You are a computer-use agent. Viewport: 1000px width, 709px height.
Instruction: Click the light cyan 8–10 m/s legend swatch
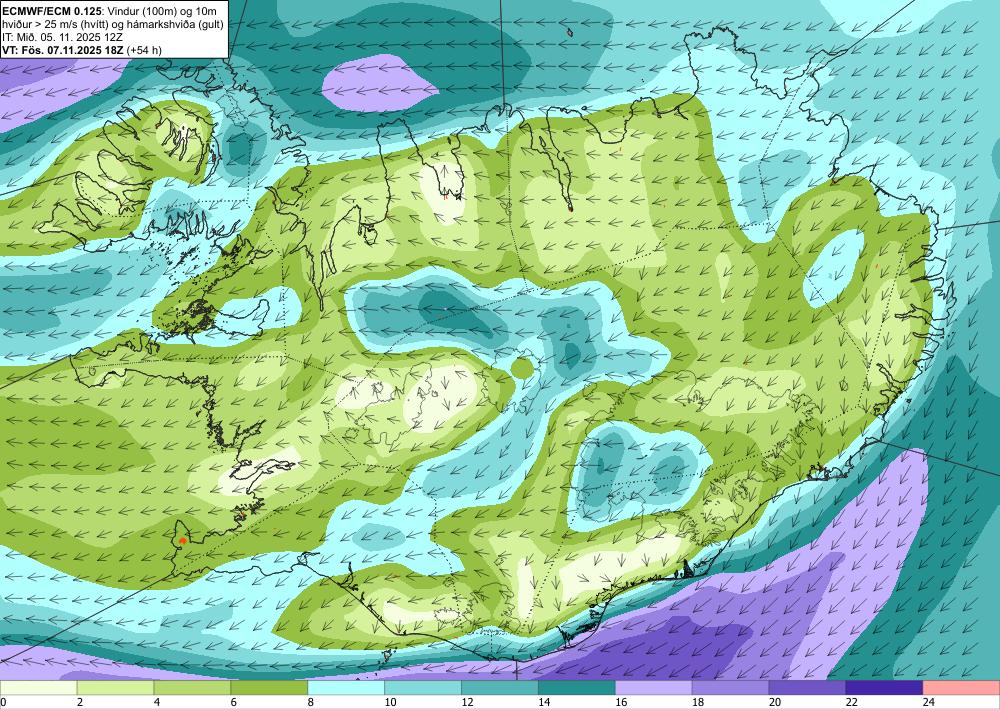point(346,688)
